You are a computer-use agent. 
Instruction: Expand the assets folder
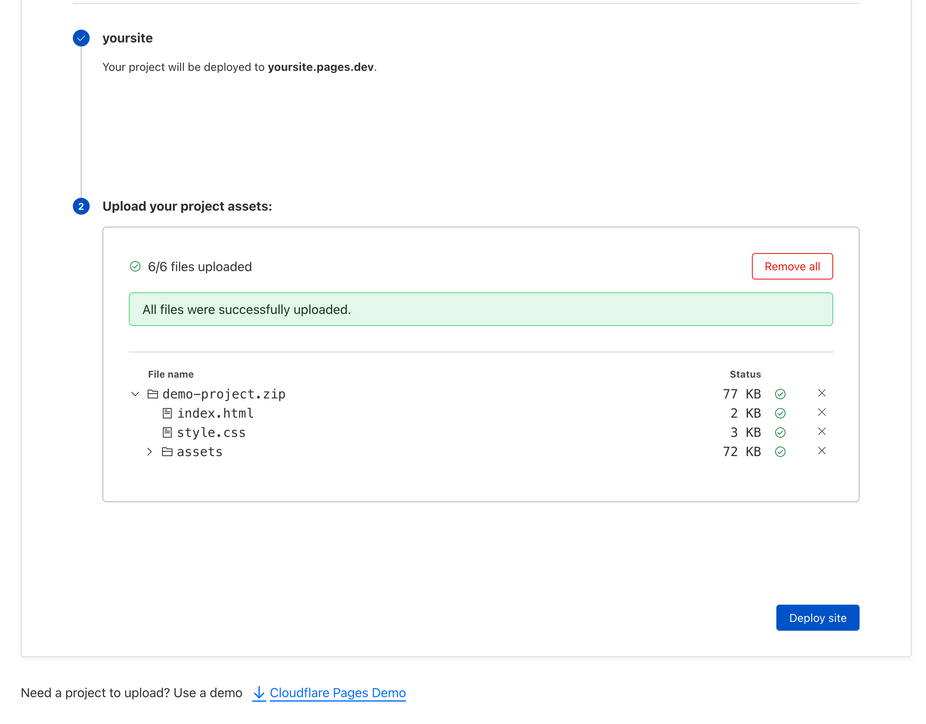tap(150, 452)
